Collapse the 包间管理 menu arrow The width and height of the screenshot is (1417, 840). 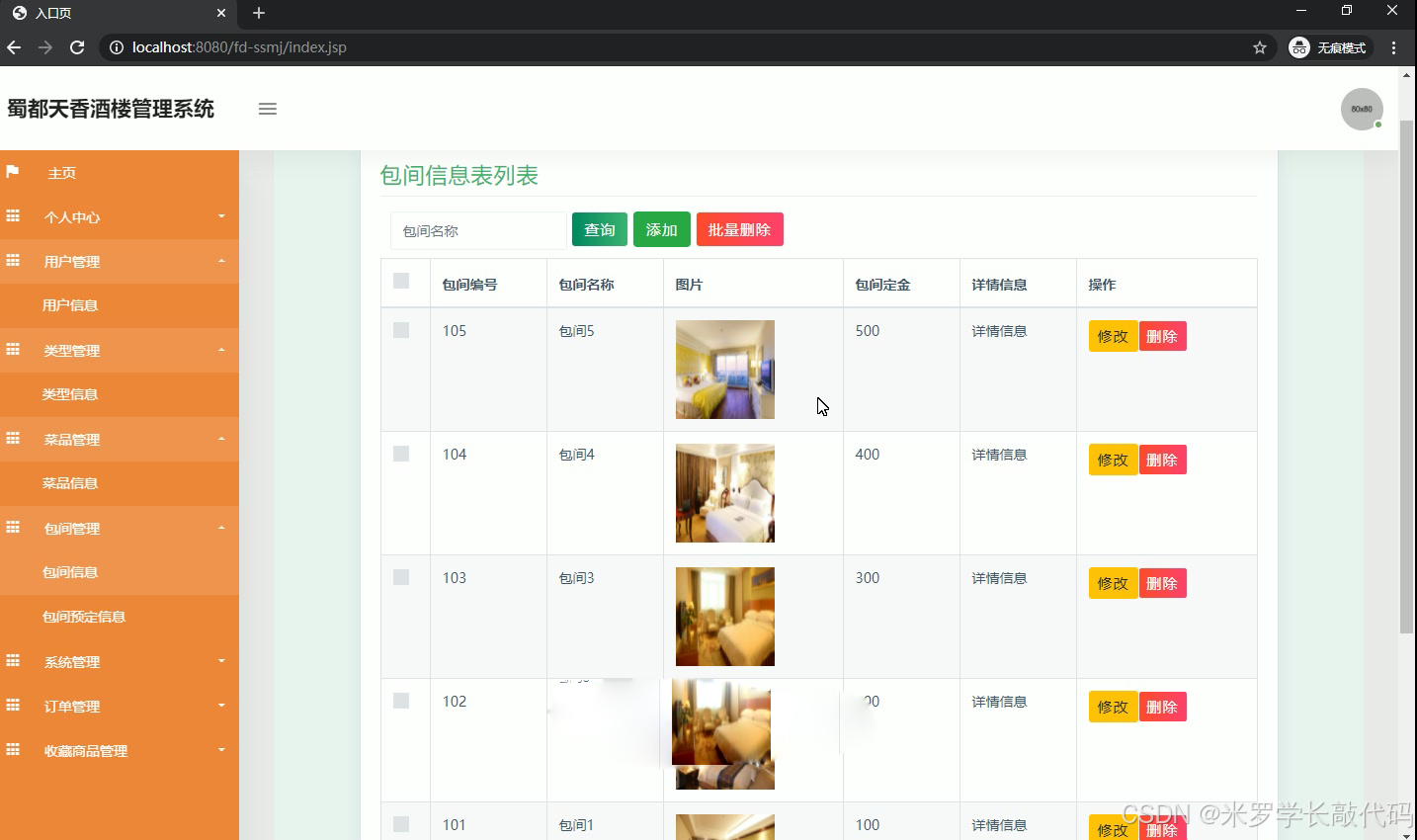(x=221, y=528)
